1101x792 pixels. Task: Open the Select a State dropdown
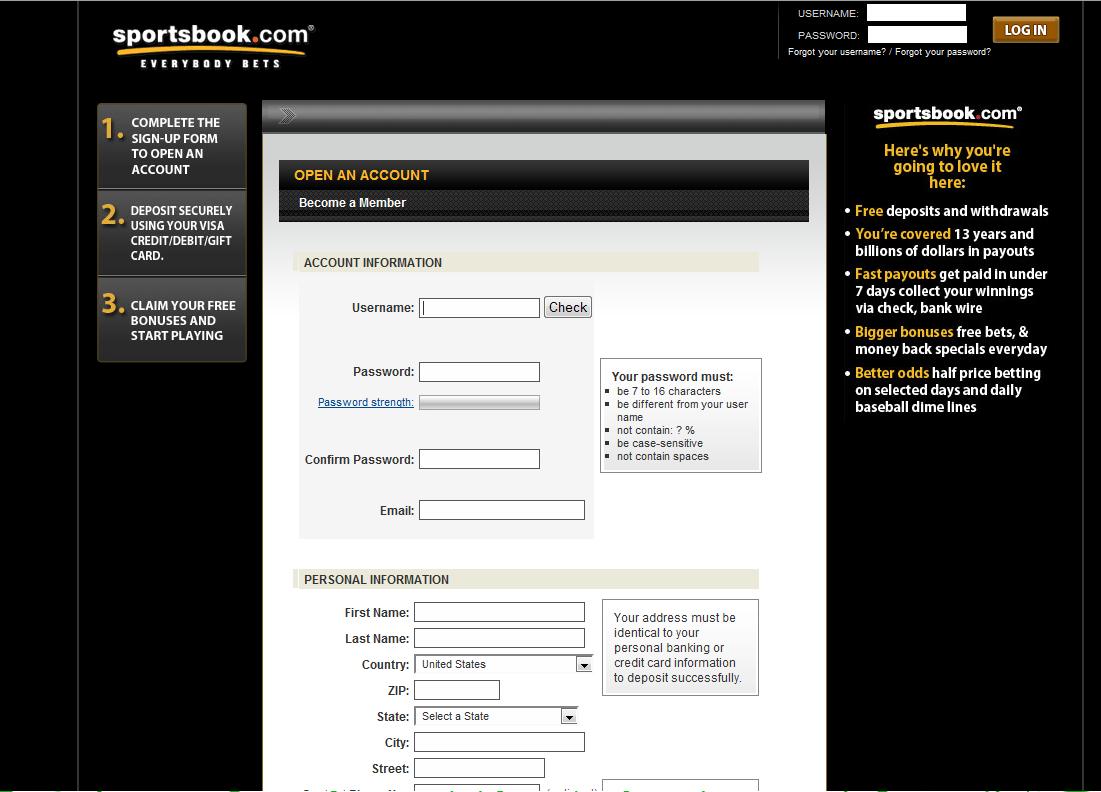pos(496,716)
